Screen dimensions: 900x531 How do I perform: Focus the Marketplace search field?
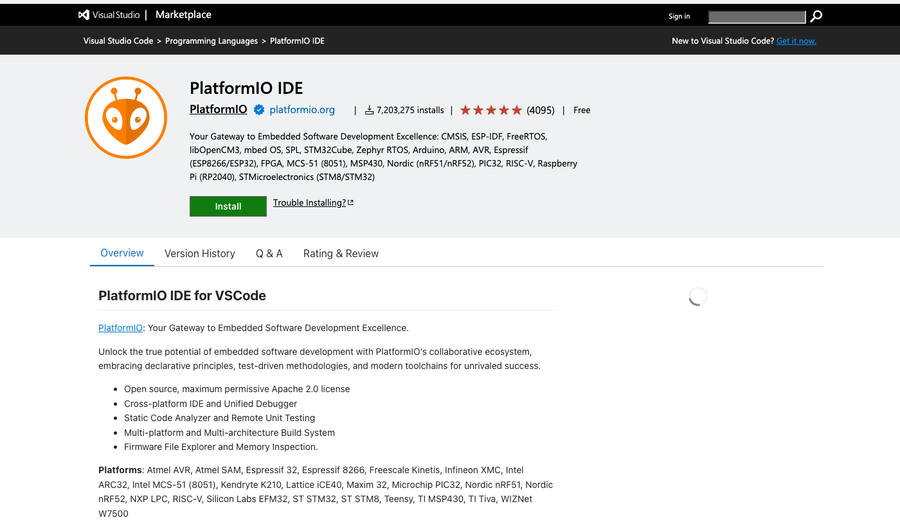[x=757, y=17]
